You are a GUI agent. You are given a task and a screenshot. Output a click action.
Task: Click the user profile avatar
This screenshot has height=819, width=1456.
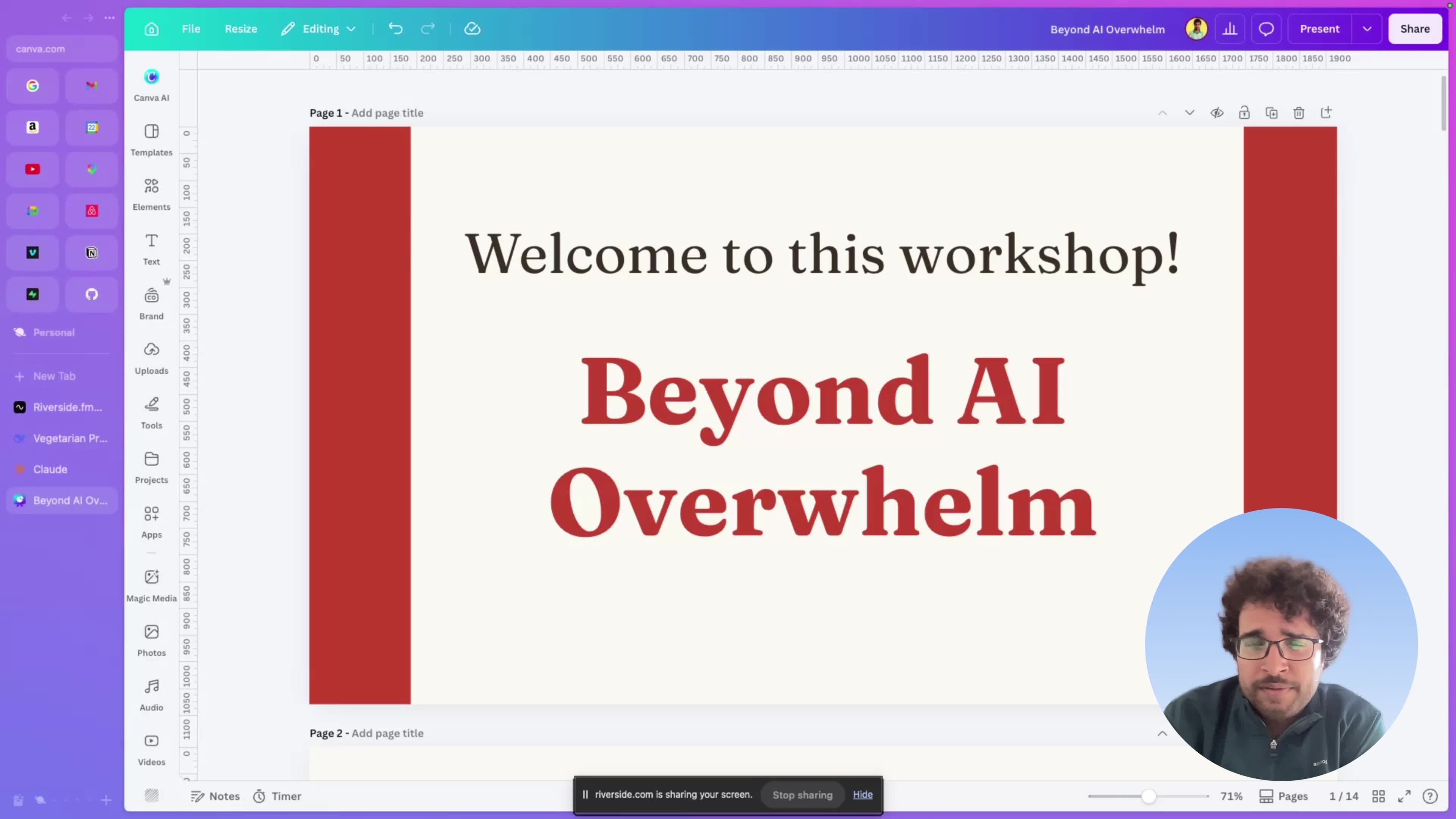pyautogui.click(x=1196, y=29)
